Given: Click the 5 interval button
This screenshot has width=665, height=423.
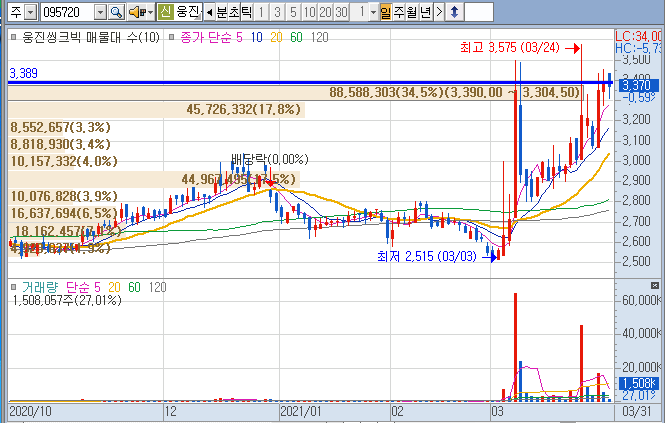Looking at the screenshot, I should coord(293,12).
